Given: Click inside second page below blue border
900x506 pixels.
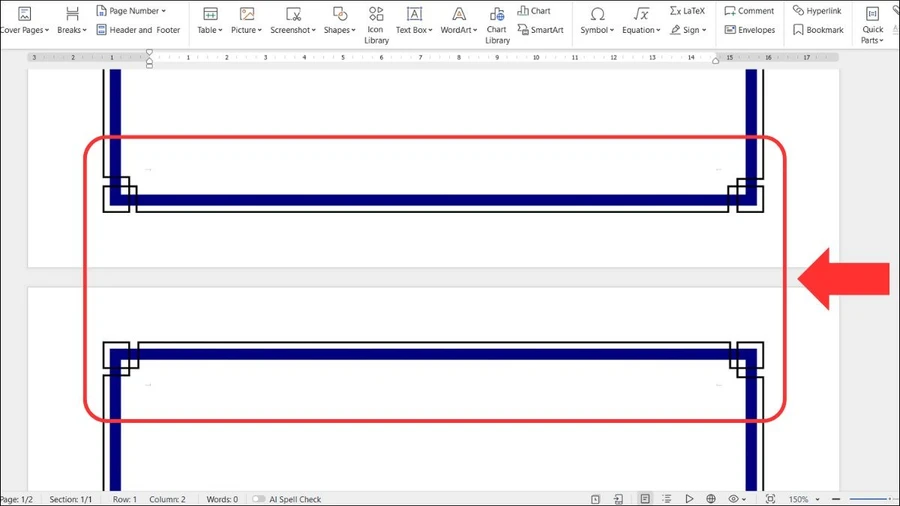Looking at the screenshot, I should click(433, 427).
